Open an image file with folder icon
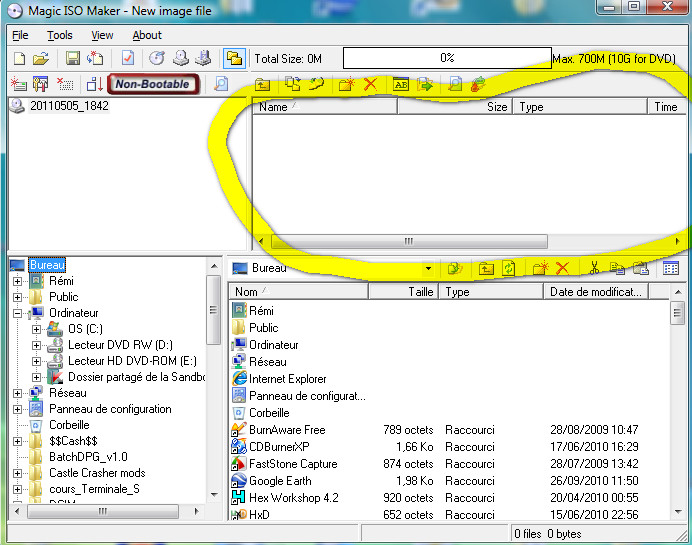Viewport: 692px width, 545px height. pyautogui.click(x=41, y=58)
